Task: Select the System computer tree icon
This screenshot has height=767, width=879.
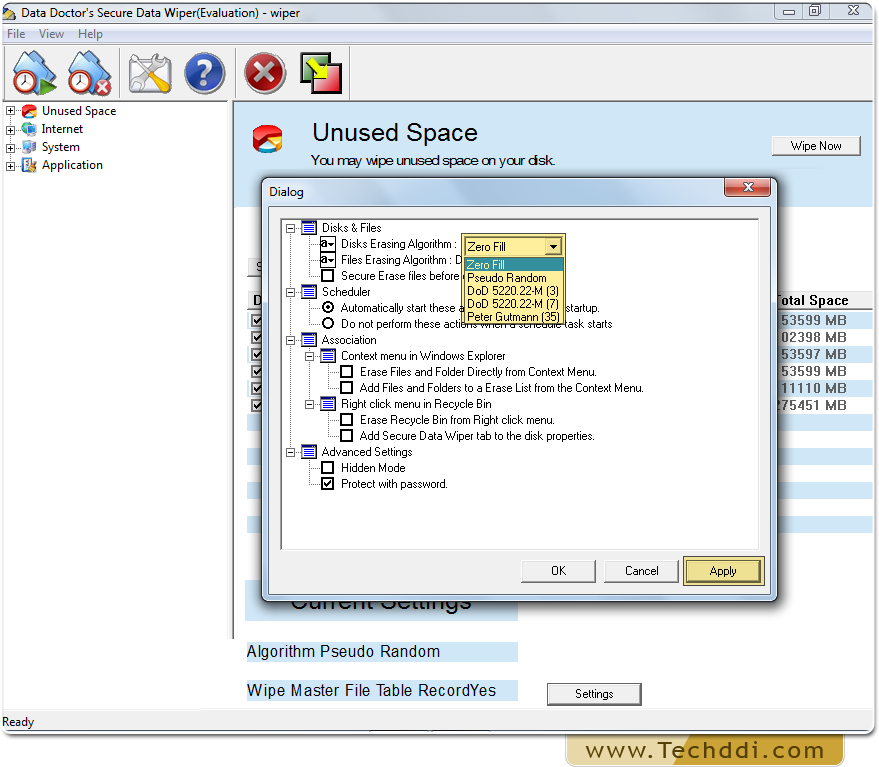Action: pyautogui.click(x=29, y=147)
